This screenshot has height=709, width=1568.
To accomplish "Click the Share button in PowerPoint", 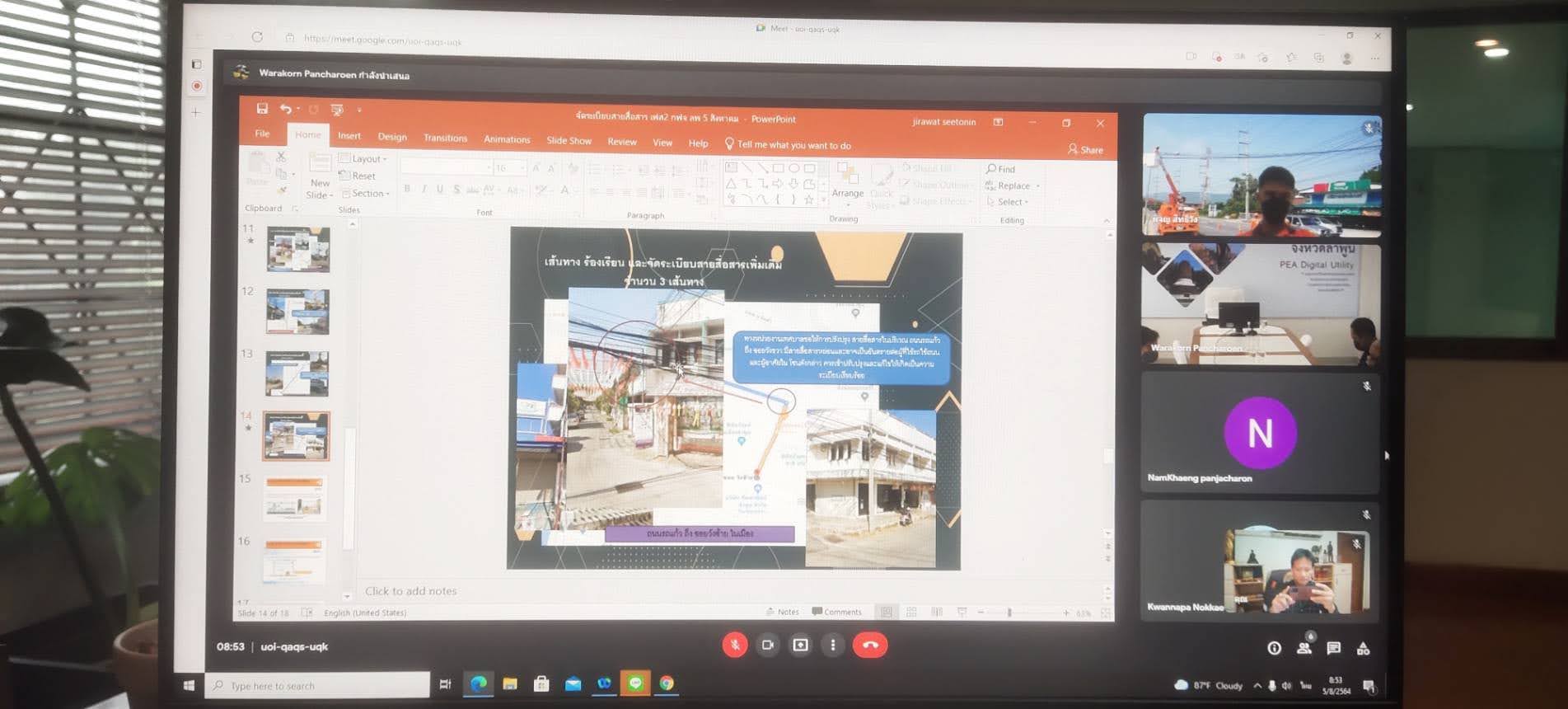I will click(x=1085, y=149).
